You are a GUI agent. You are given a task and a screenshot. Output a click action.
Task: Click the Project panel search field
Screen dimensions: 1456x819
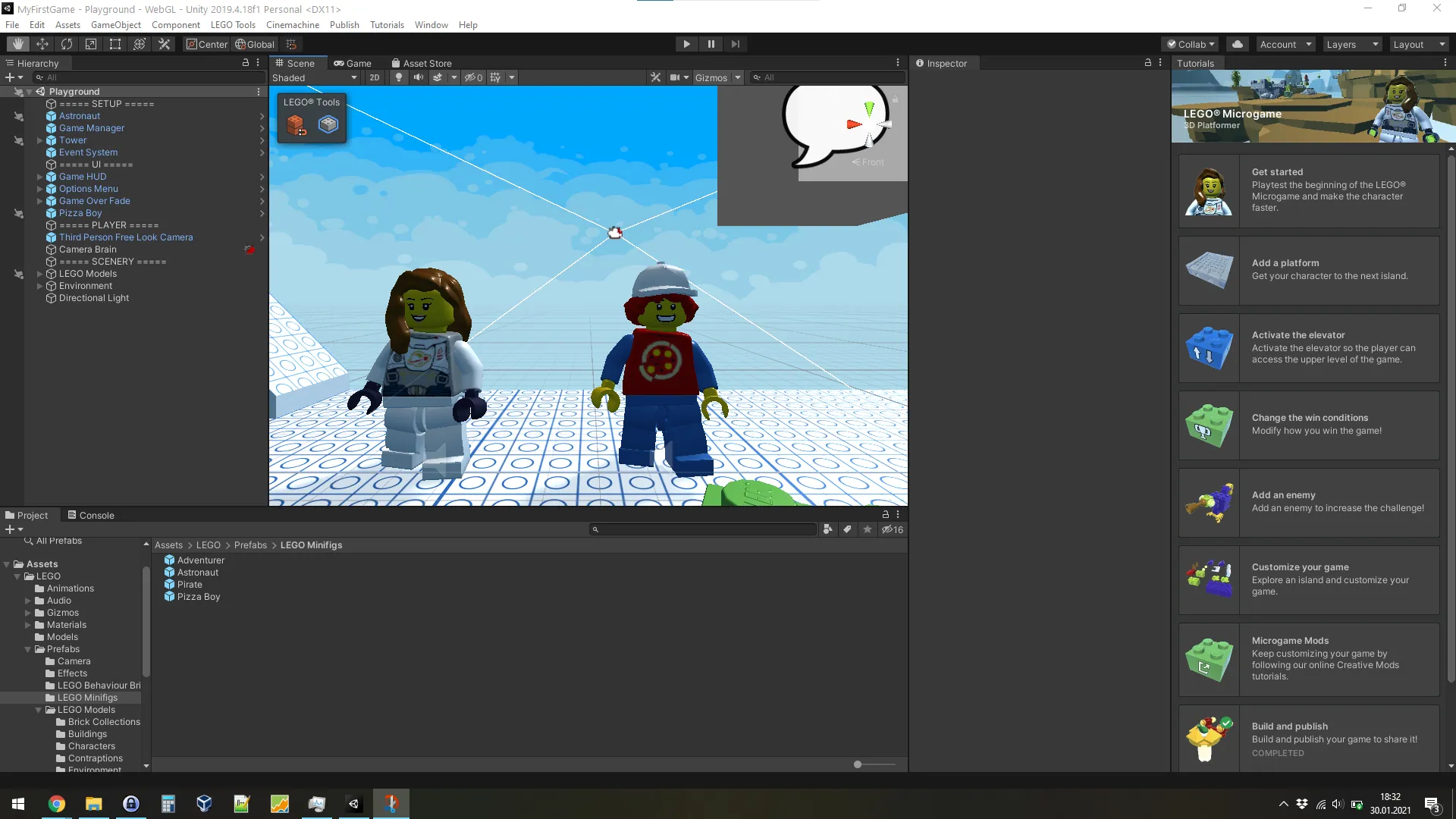(x=704, y=529)
